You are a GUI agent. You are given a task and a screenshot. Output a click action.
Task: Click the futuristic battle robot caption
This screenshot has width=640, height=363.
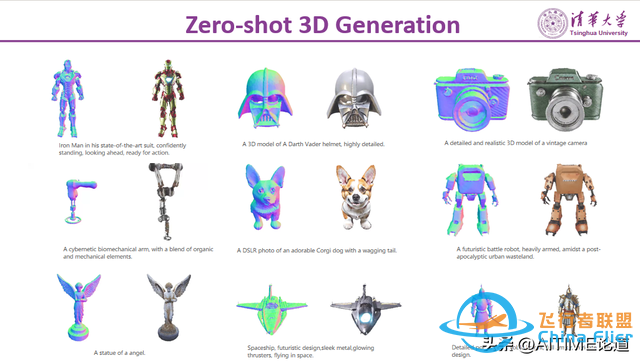(528, 253)
